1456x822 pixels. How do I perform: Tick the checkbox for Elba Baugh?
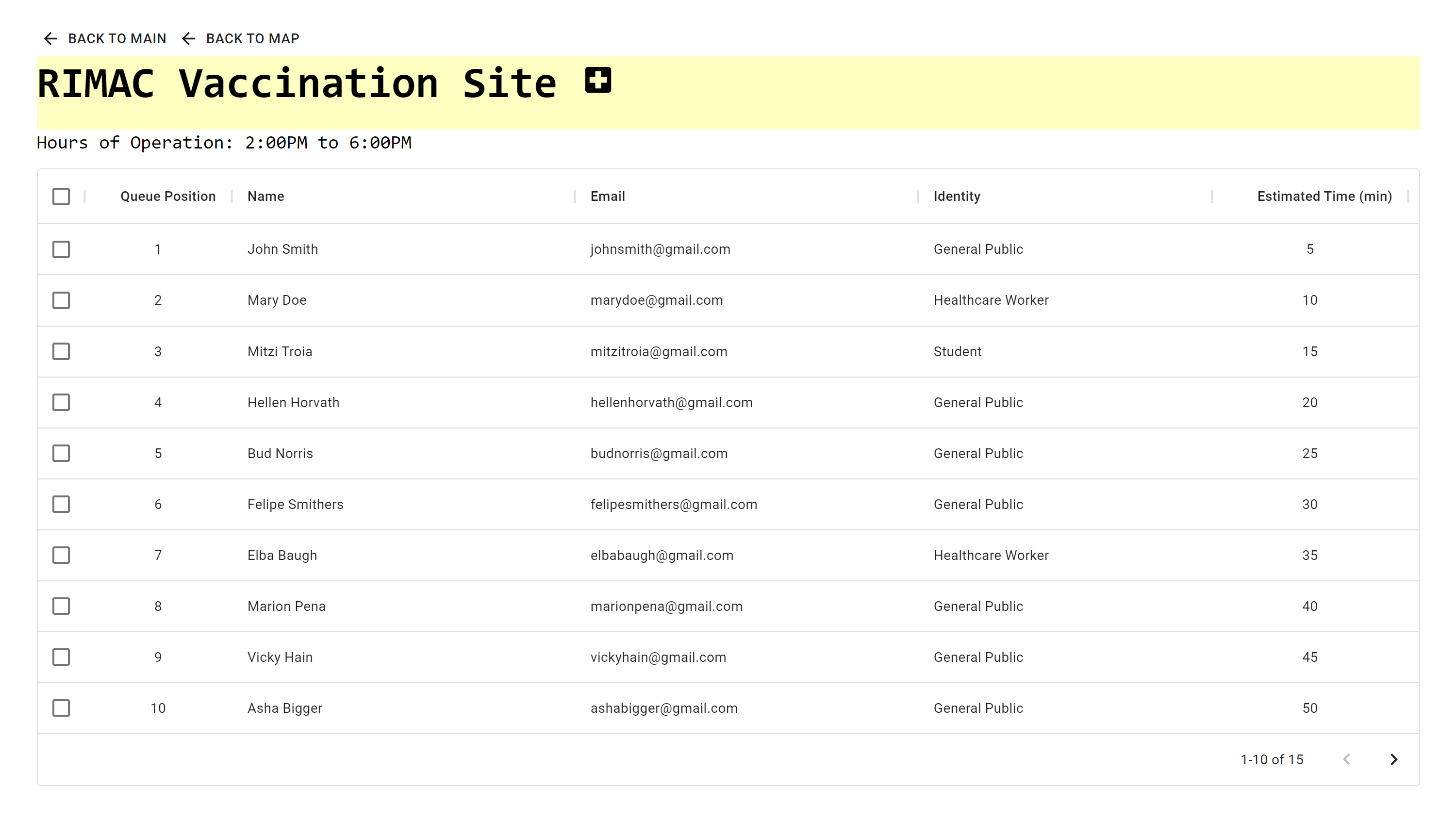point(61,555)
